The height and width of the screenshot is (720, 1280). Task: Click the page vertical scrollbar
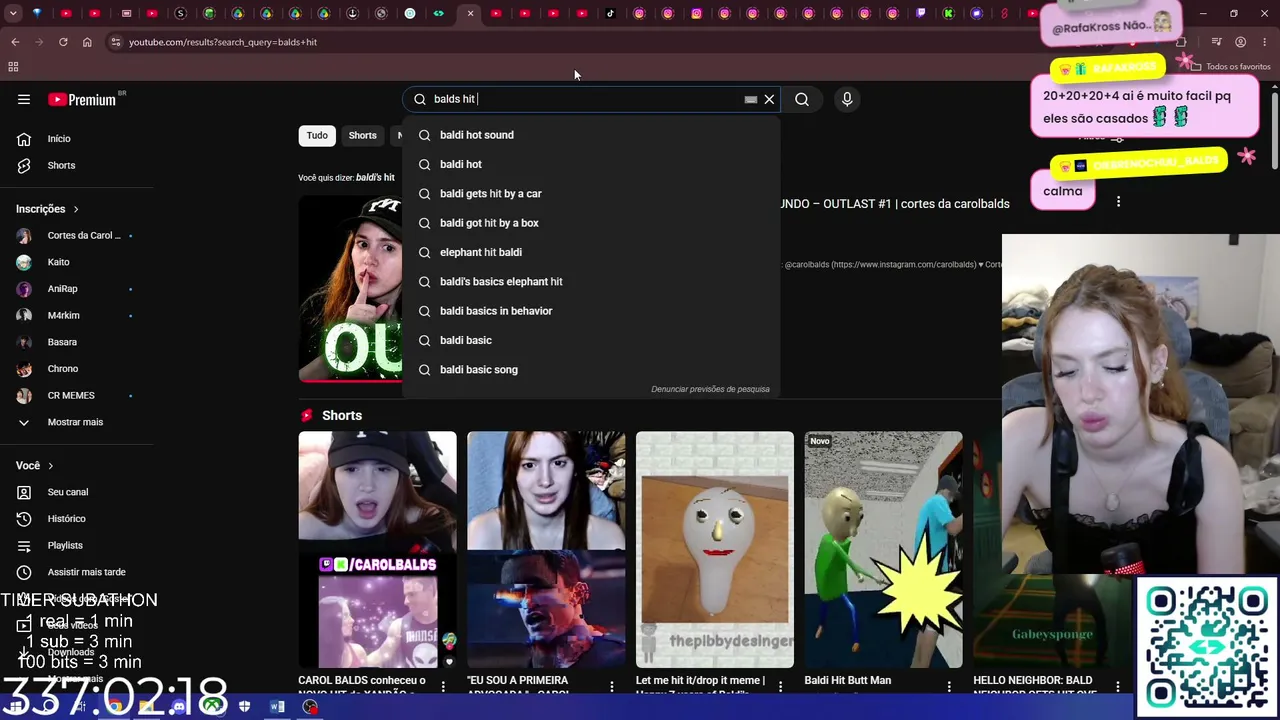pos(1275,130)
